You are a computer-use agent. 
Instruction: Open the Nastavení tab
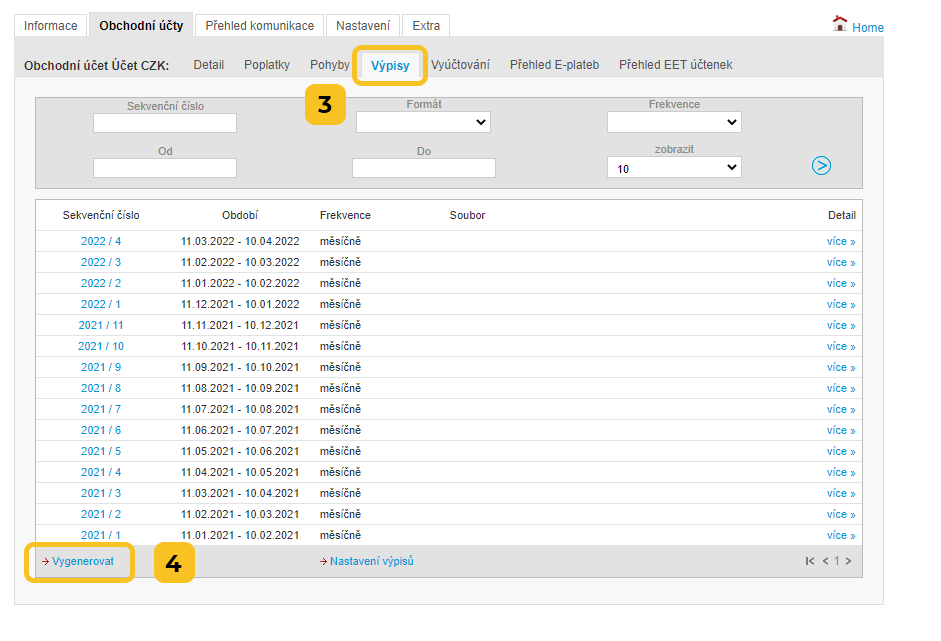pyautogui.click(x=362, y=26)
